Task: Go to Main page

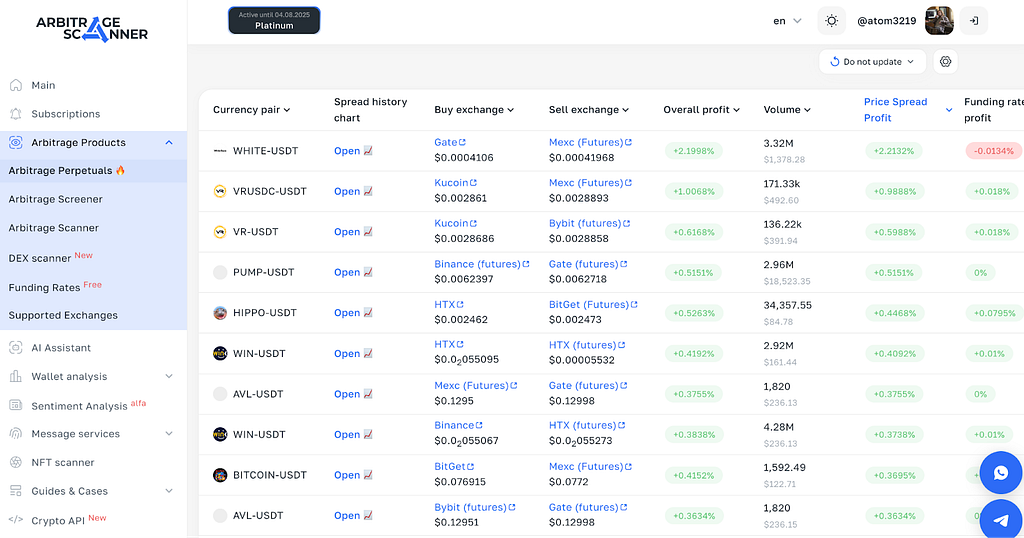Action: click(x=43, y=86)
